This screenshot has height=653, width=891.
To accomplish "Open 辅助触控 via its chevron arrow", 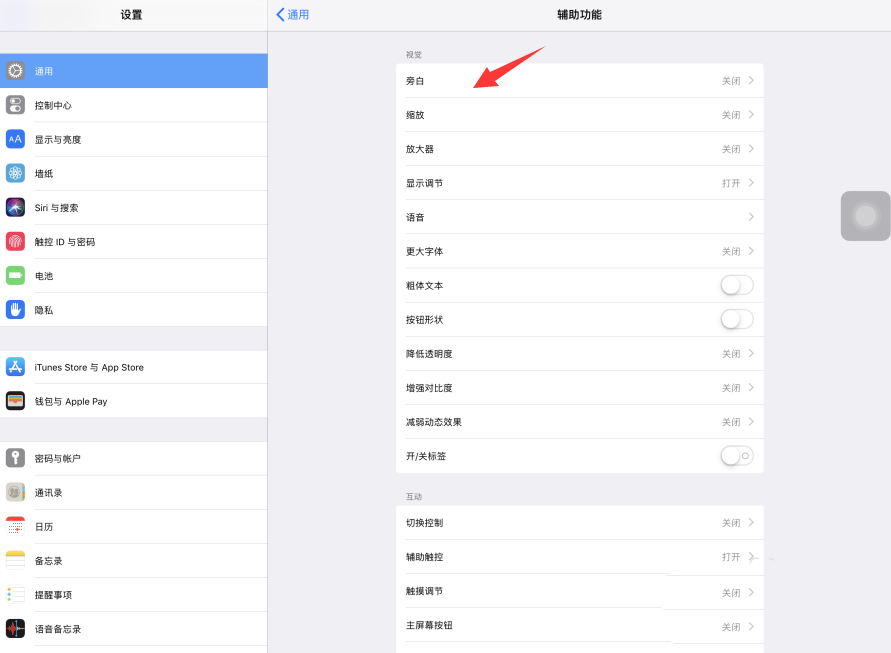I will (751, 557).
